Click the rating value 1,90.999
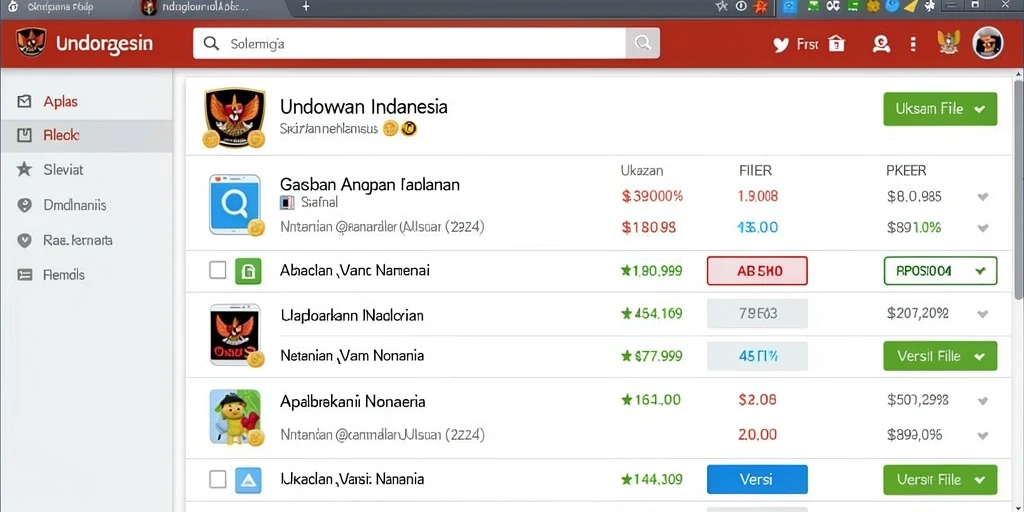The image size is (1024, 512). [x=652, y=270]
